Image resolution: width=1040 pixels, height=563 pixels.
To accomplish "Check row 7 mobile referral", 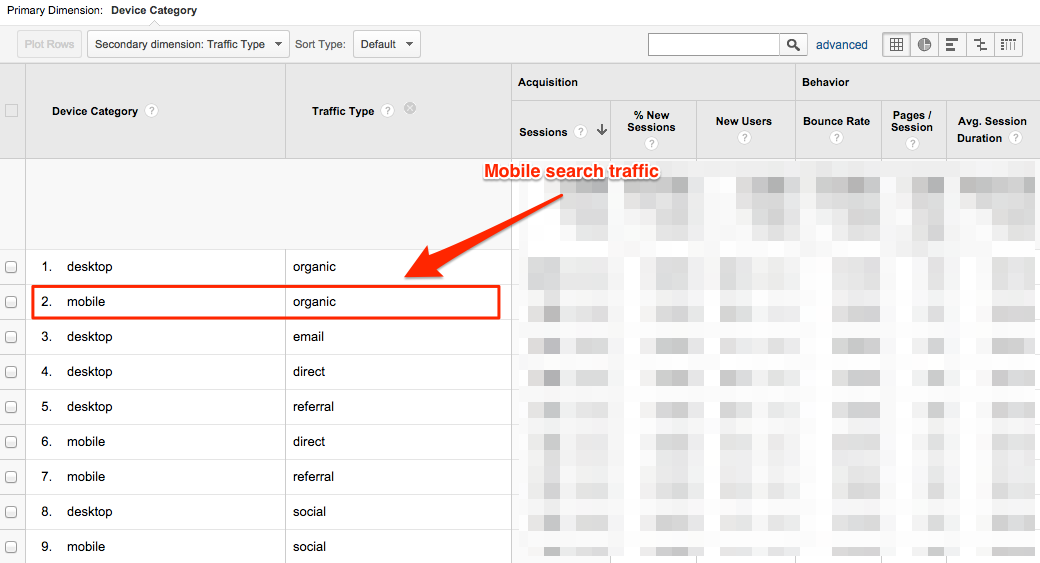I will pyautogui.click(x=11, y=477).
